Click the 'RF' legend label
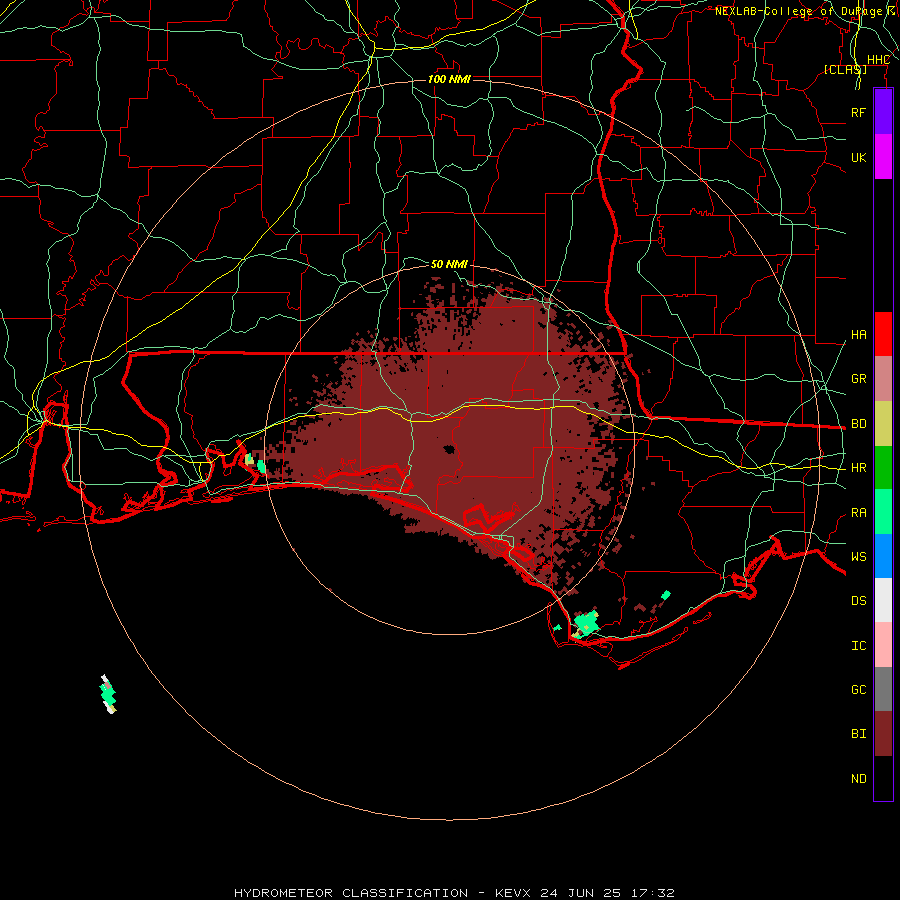 click(x=858, y=112)
